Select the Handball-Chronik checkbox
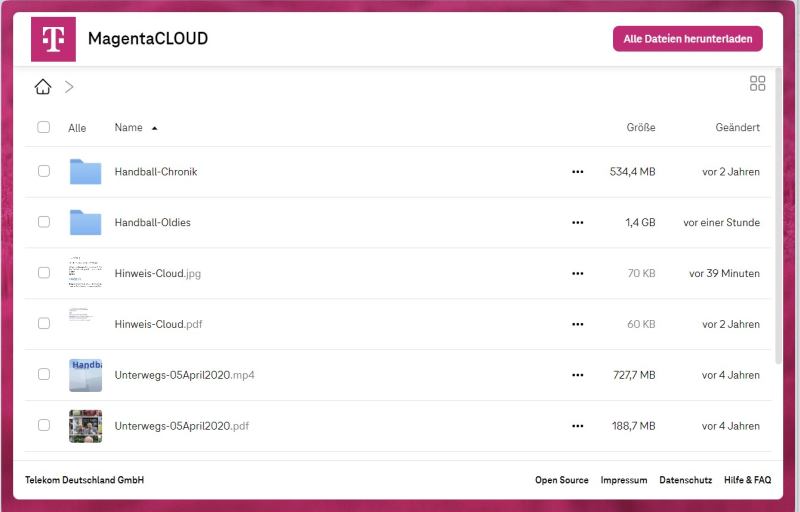The height and width of the screenshot is (512, 800). coord(44,171)
